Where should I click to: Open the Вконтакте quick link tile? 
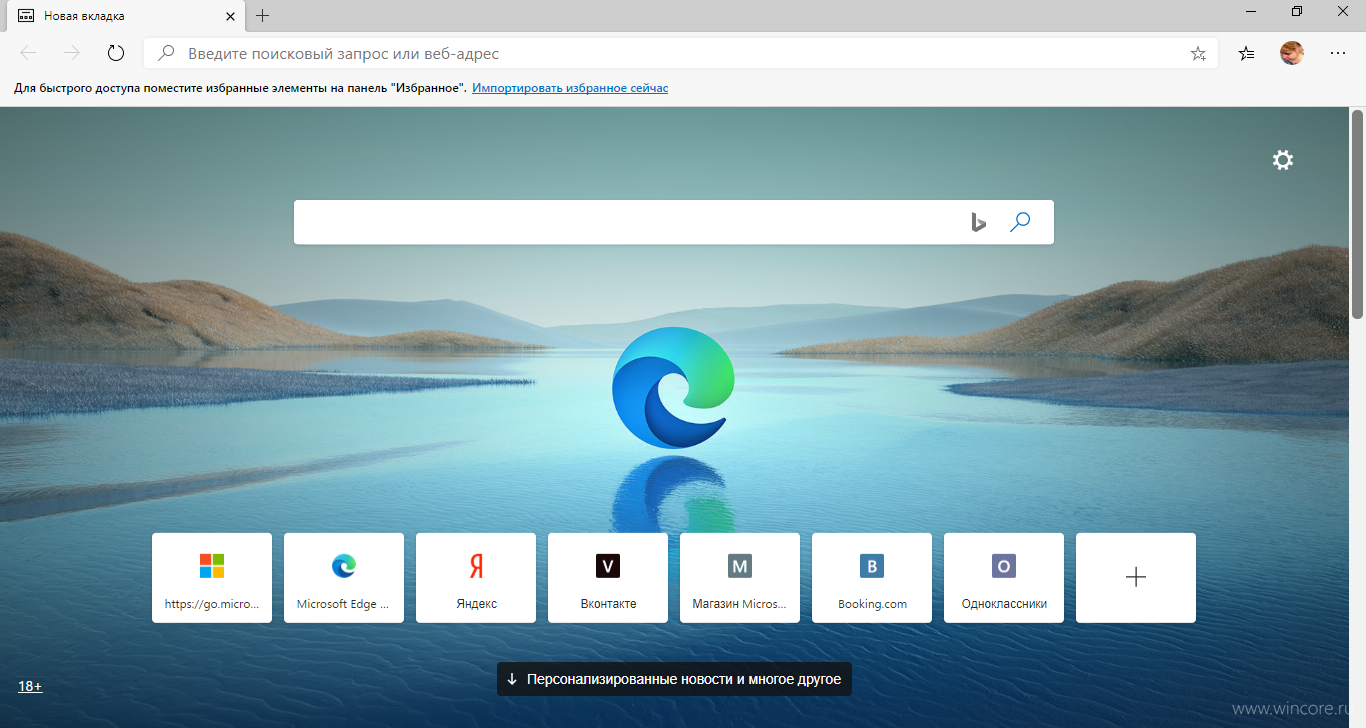pyautogui.click(x=608, y=578)
